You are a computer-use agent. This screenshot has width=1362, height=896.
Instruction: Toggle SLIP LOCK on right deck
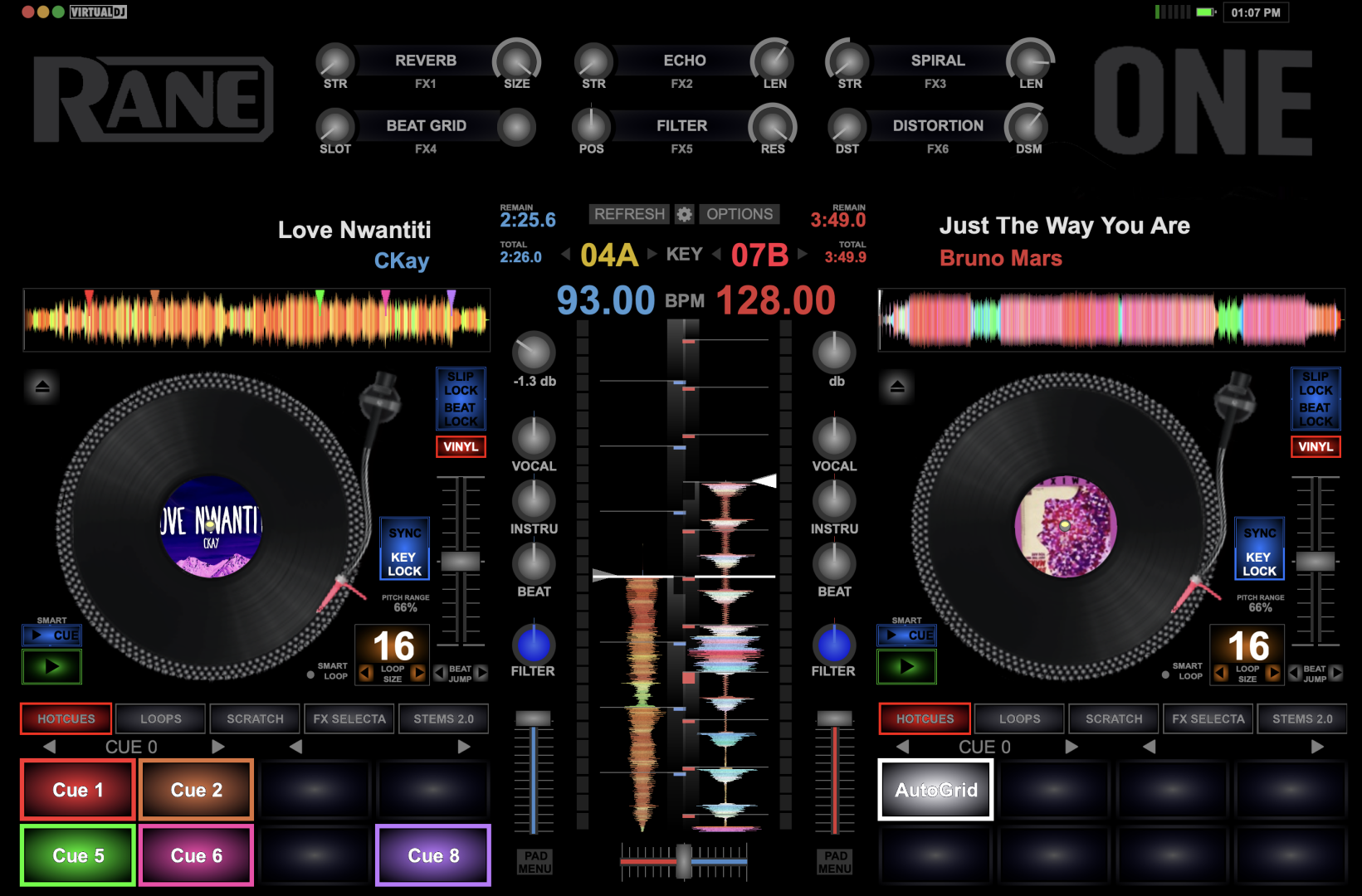[x=1316, y=383]
